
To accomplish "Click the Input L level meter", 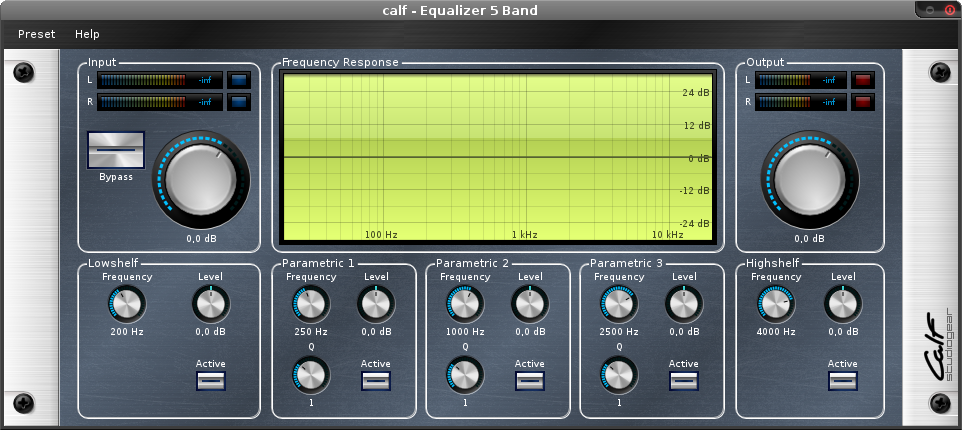I will [x=160, y=80].
